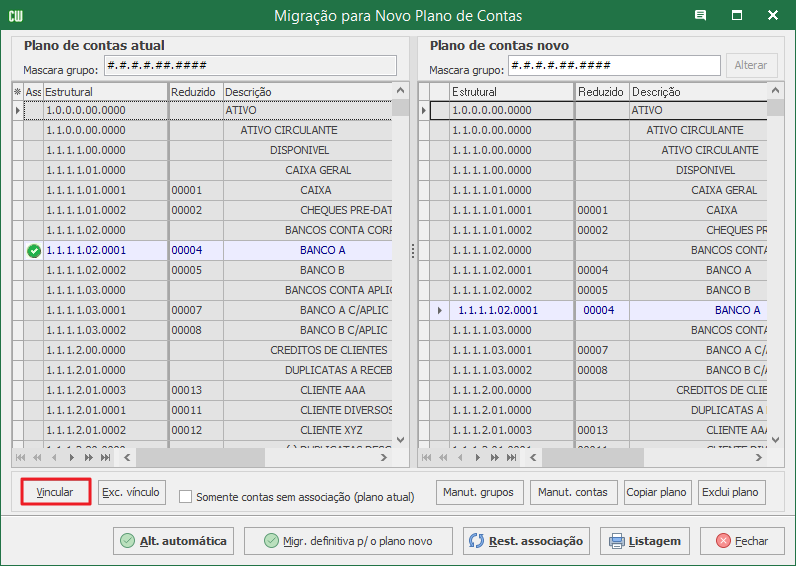
Task: Click Descrição header in right grid
Action: point(699,92)
